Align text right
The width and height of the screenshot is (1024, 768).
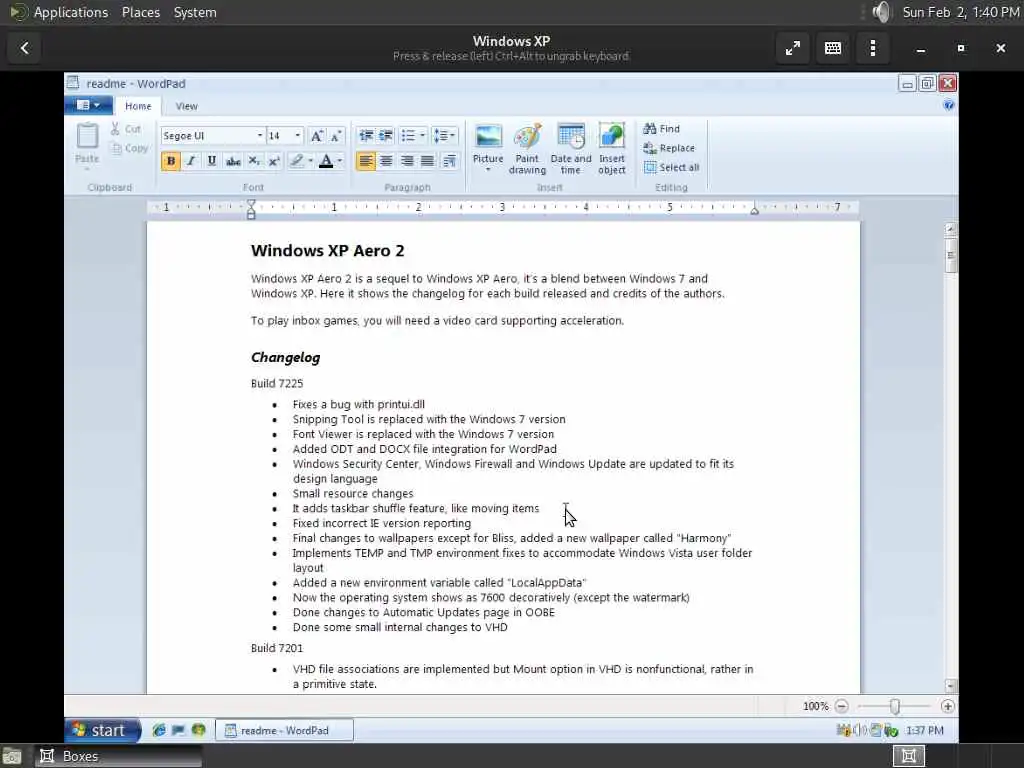pos(407,161)
